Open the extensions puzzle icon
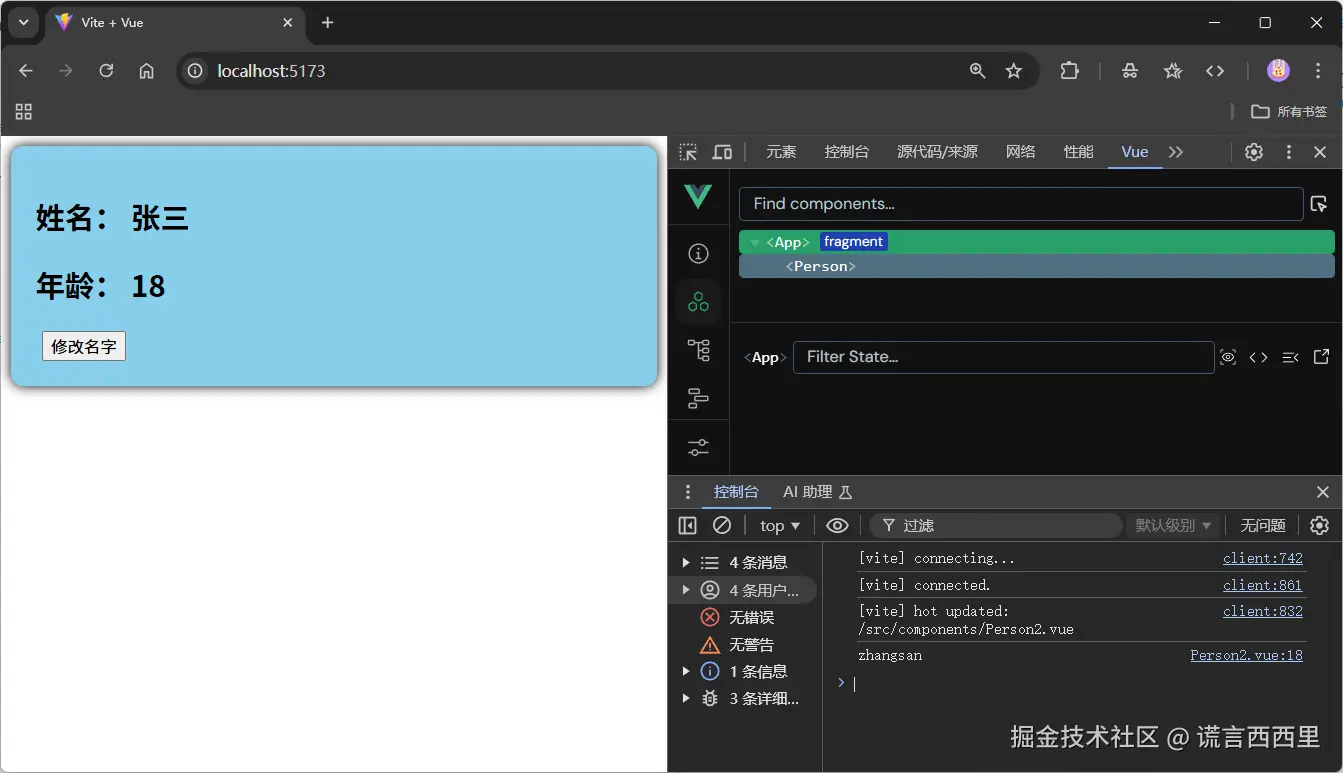This screenshot has height=773, width=1343. point(1069,71)
